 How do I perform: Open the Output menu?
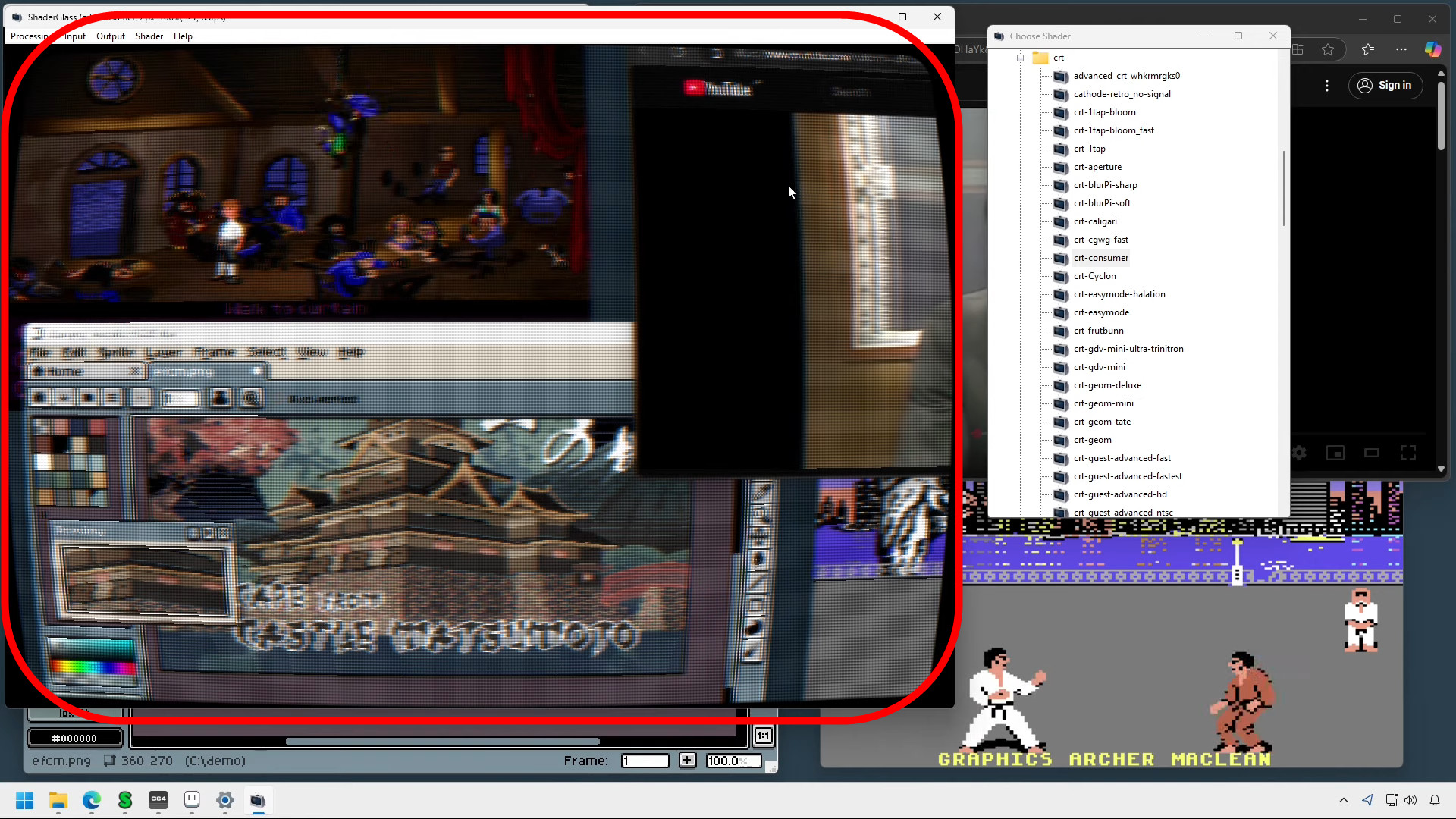click(110, 36)
